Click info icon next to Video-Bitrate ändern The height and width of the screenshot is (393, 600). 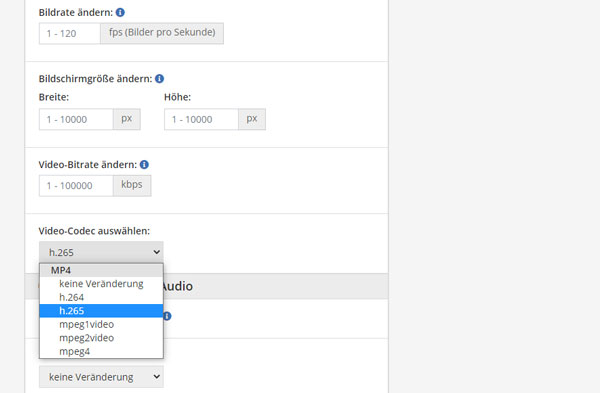click(144, 165)
